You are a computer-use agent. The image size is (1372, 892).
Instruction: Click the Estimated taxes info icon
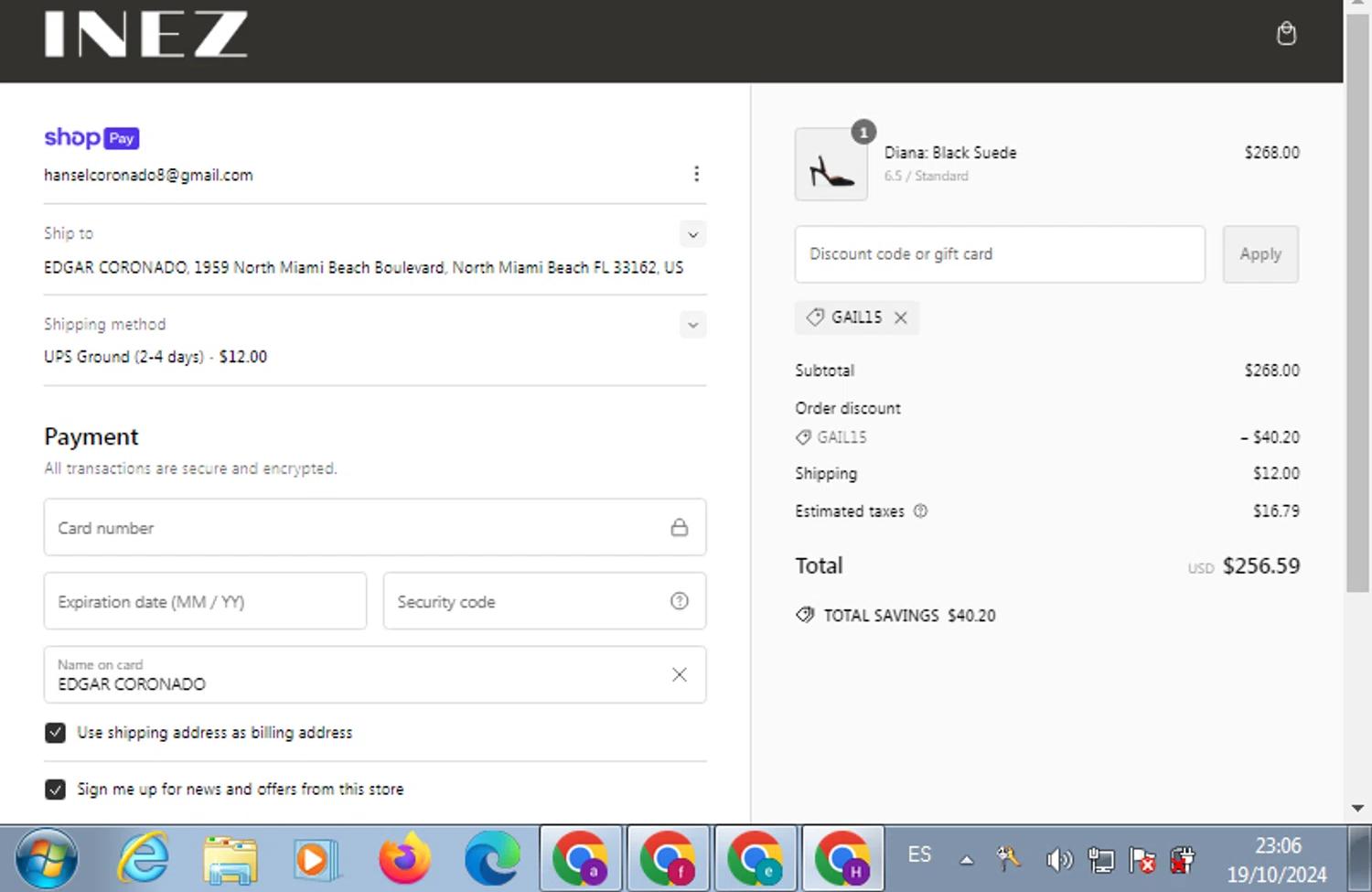coord(920,511)
